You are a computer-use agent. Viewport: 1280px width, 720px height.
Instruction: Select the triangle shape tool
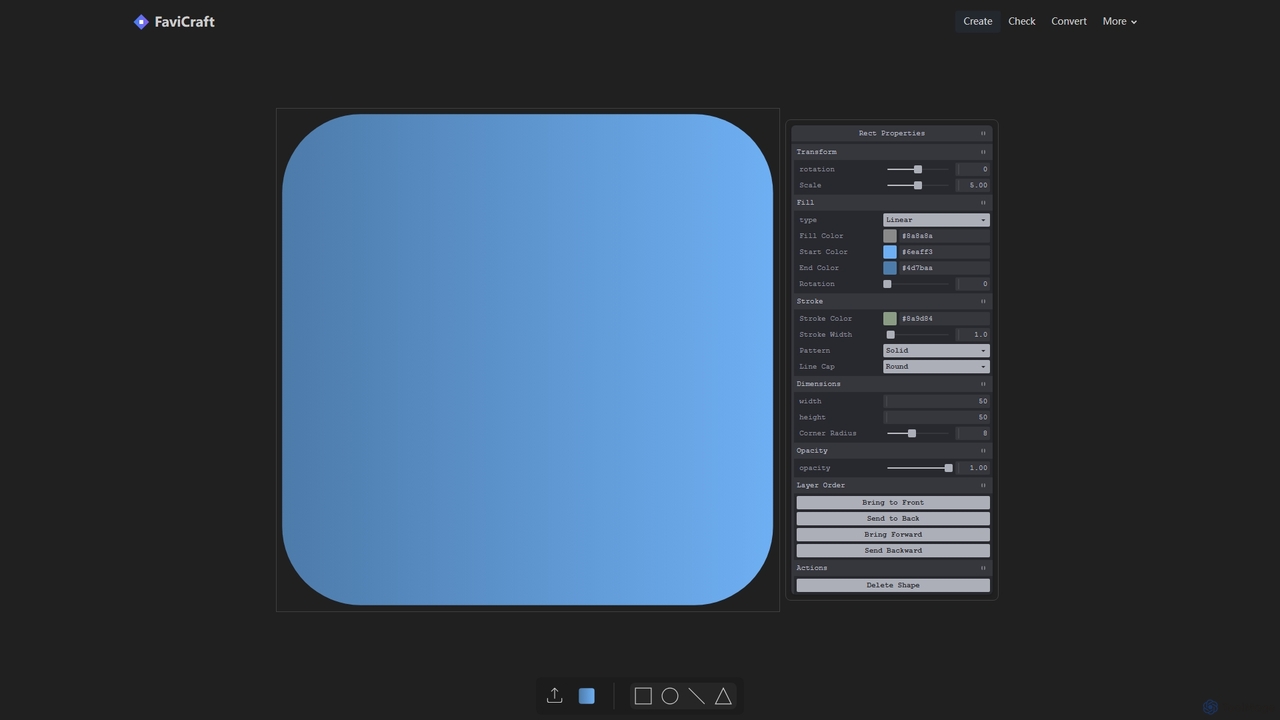723,696
